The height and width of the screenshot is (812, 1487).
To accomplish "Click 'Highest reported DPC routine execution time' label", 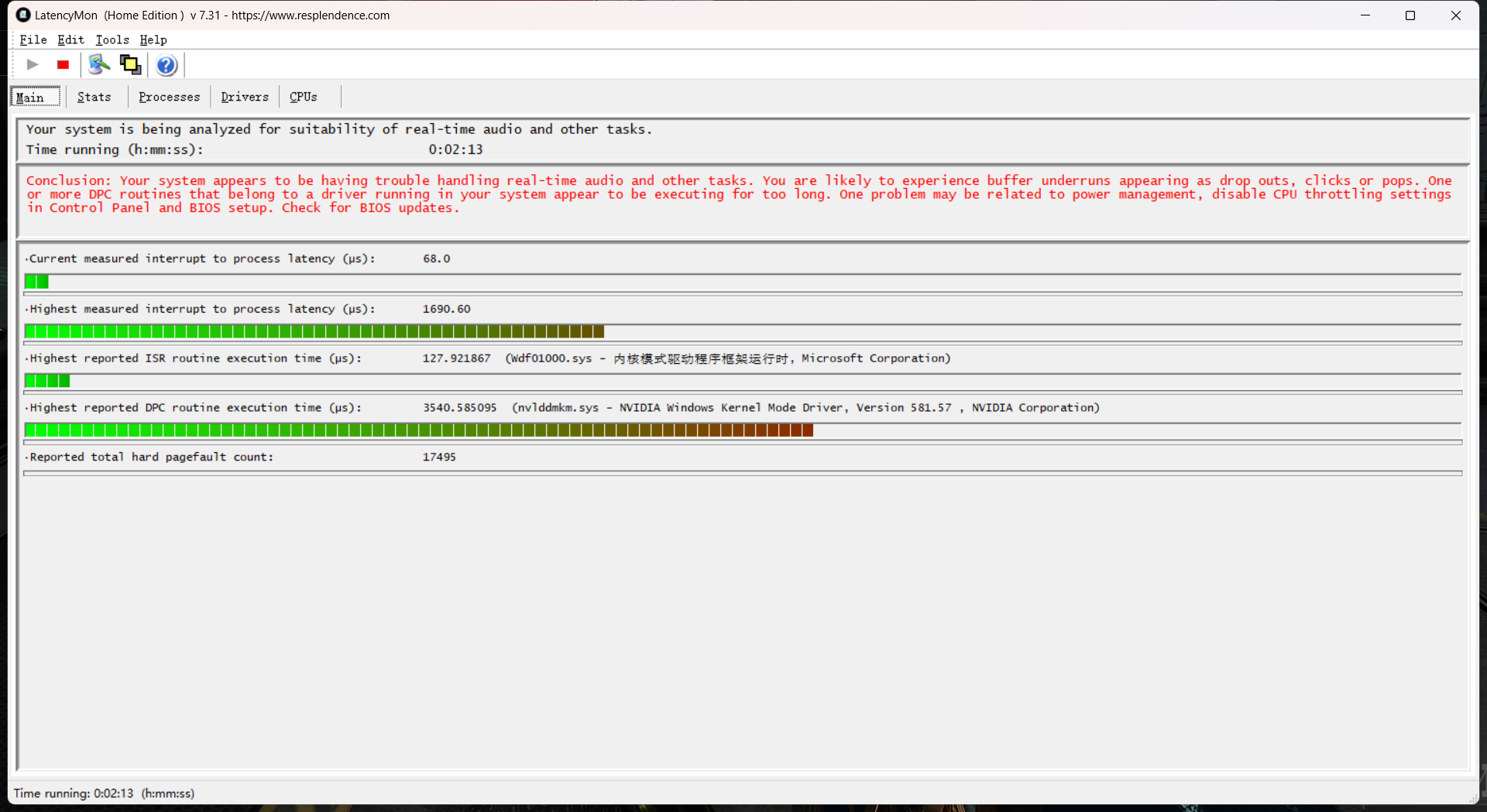I will tap(195, 408).
